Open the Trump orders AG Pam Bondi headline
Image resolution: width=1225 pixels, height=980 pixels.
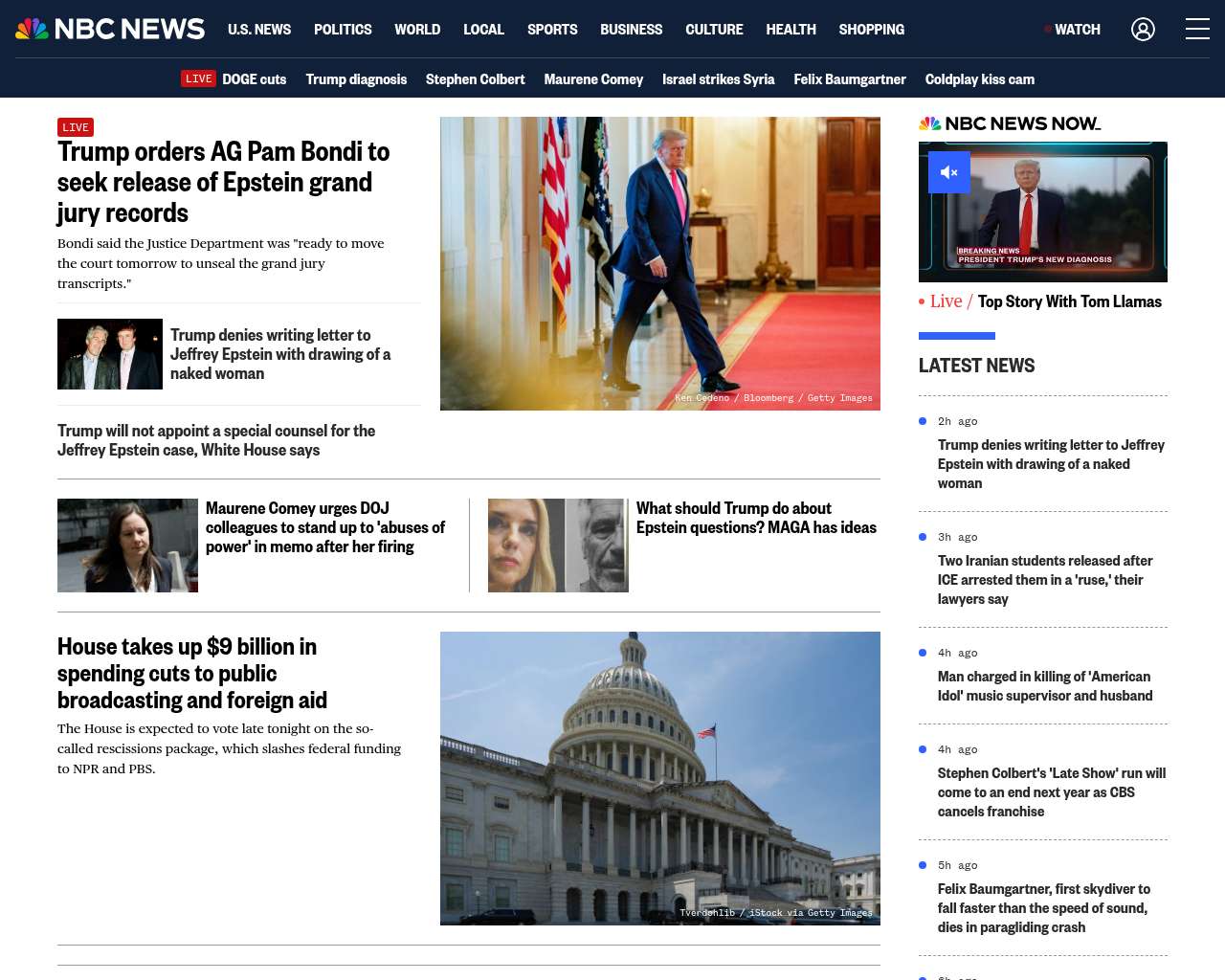pos(224,182)
